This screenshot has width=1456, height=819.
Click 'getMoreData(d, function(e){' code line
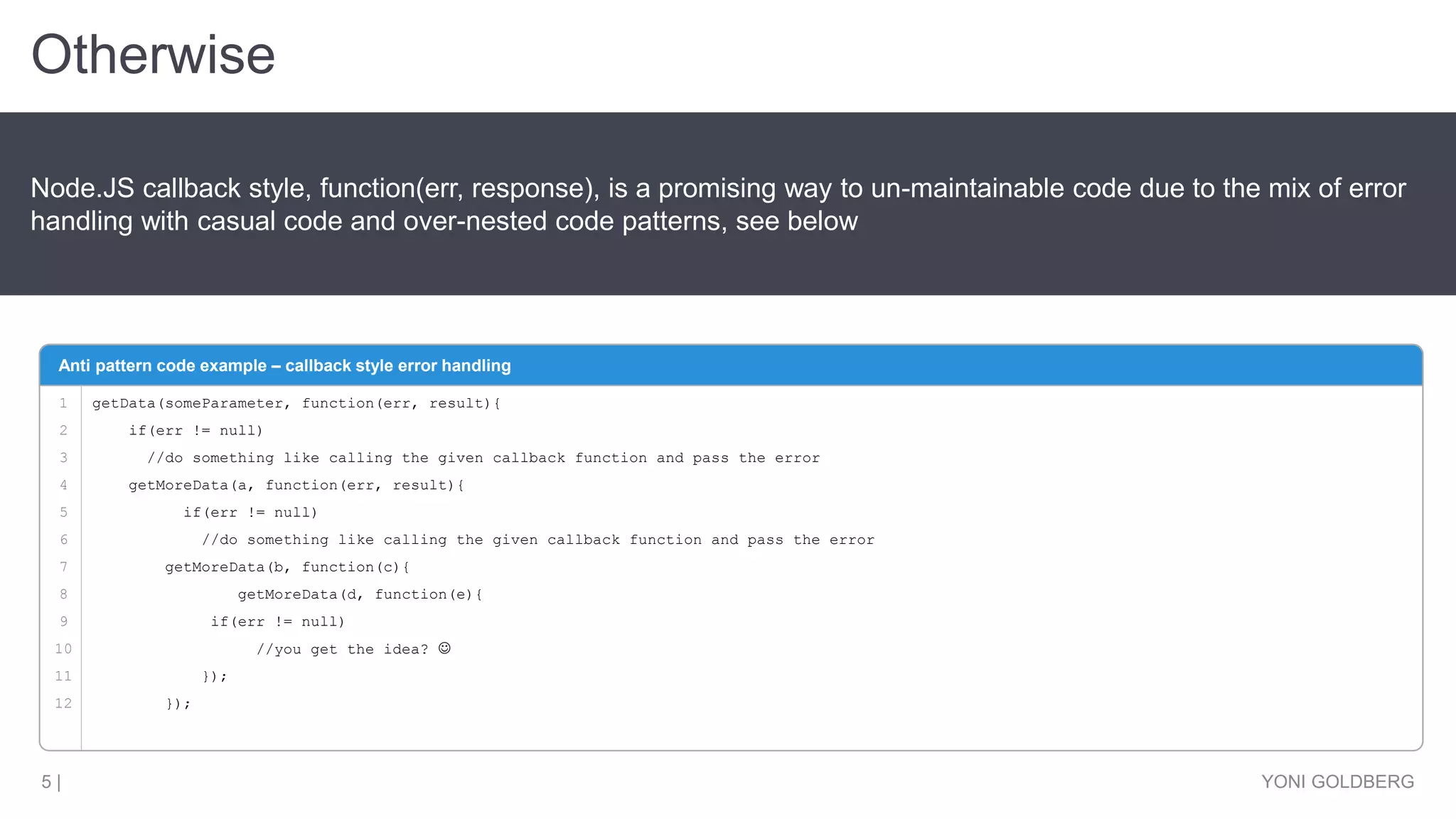[x=360, y=594]
